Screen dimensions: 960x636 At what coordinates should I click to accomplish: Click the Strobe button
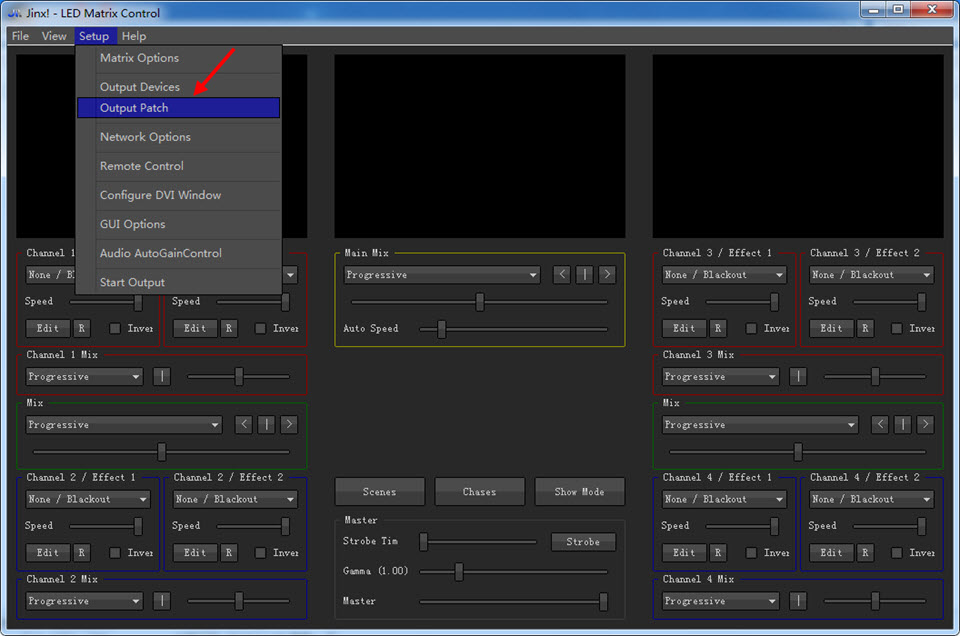point(583,542)
